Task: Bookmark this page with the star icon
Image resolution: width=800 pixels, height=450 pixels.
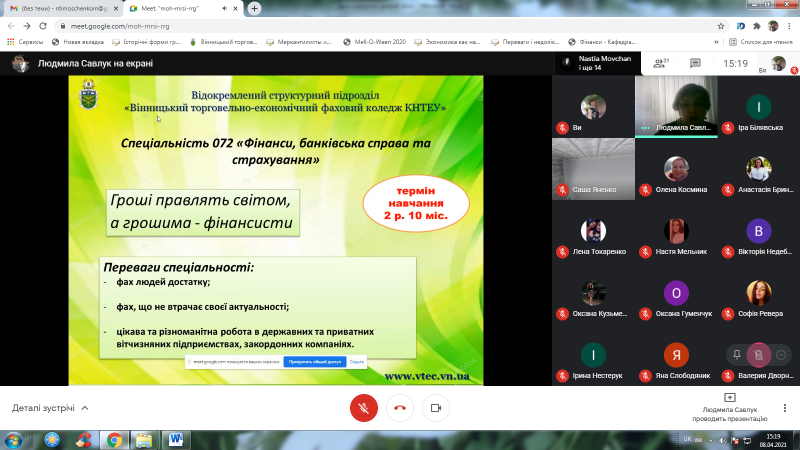Action: click(721, 26)
